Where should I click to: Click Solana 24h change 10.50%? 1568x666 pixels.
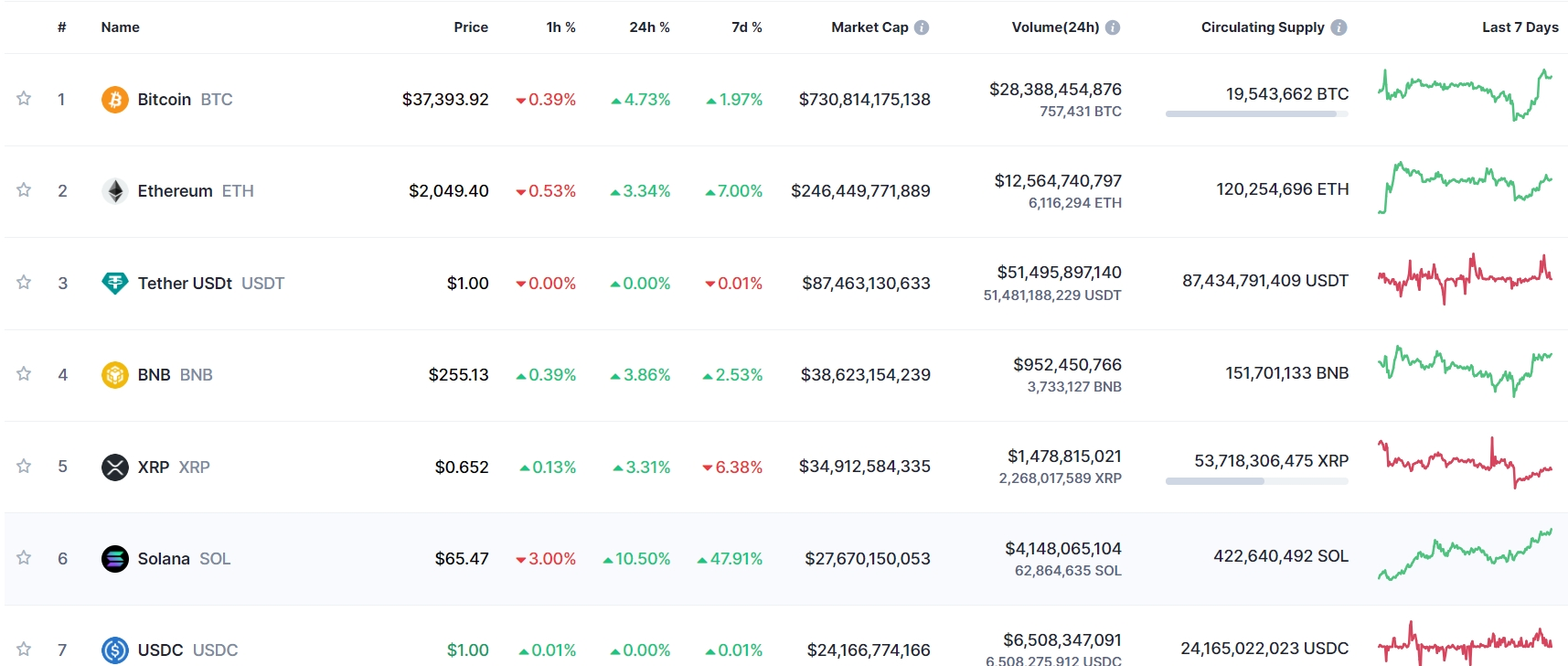pyautogui.click(x=636, y=558)
